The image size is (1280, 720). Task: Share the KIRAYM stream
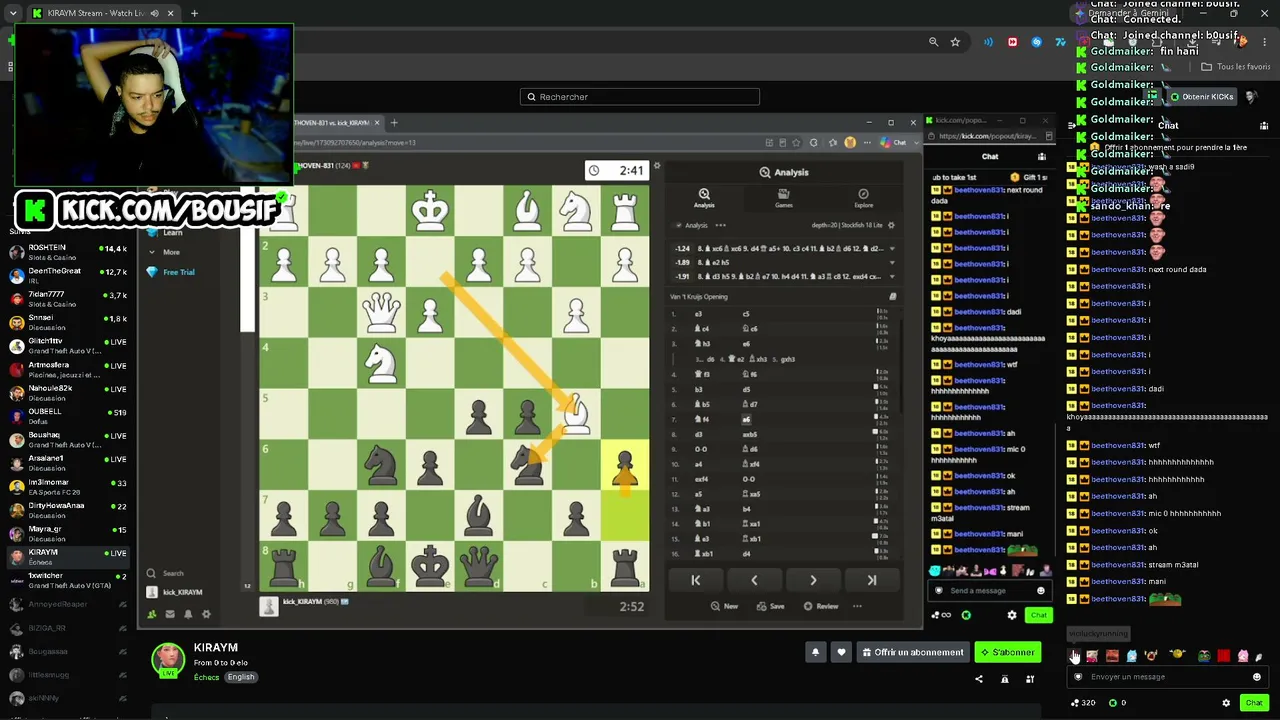pos(979,679)
